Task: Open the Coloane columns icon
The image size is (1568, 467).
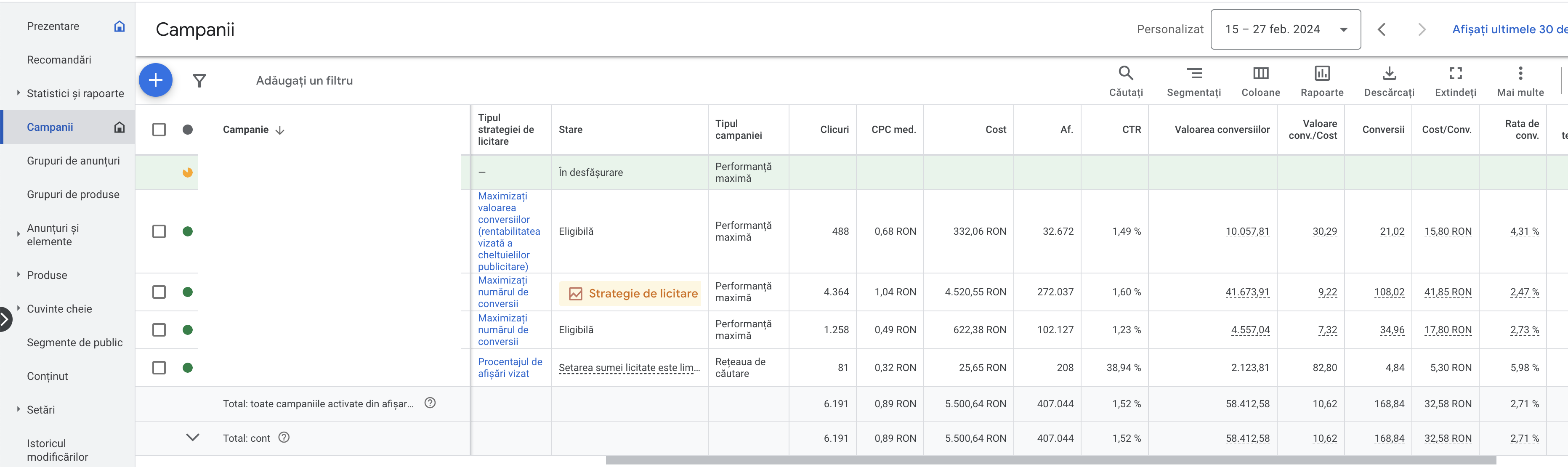Action: tap(1261, 73)
